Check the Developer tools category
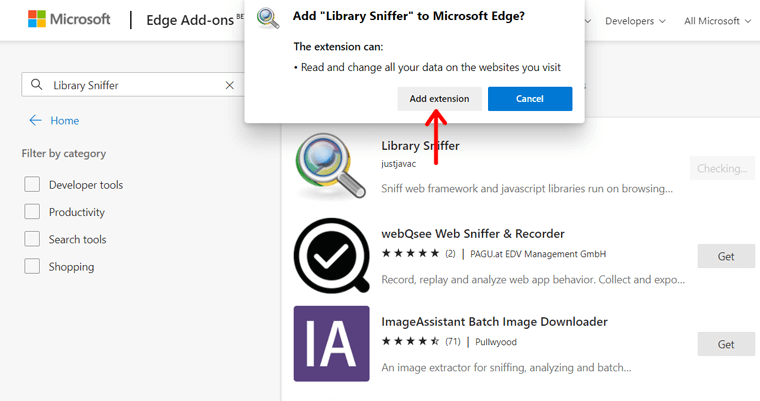Screen dimensions: 760x401 [x=33, y=185]
